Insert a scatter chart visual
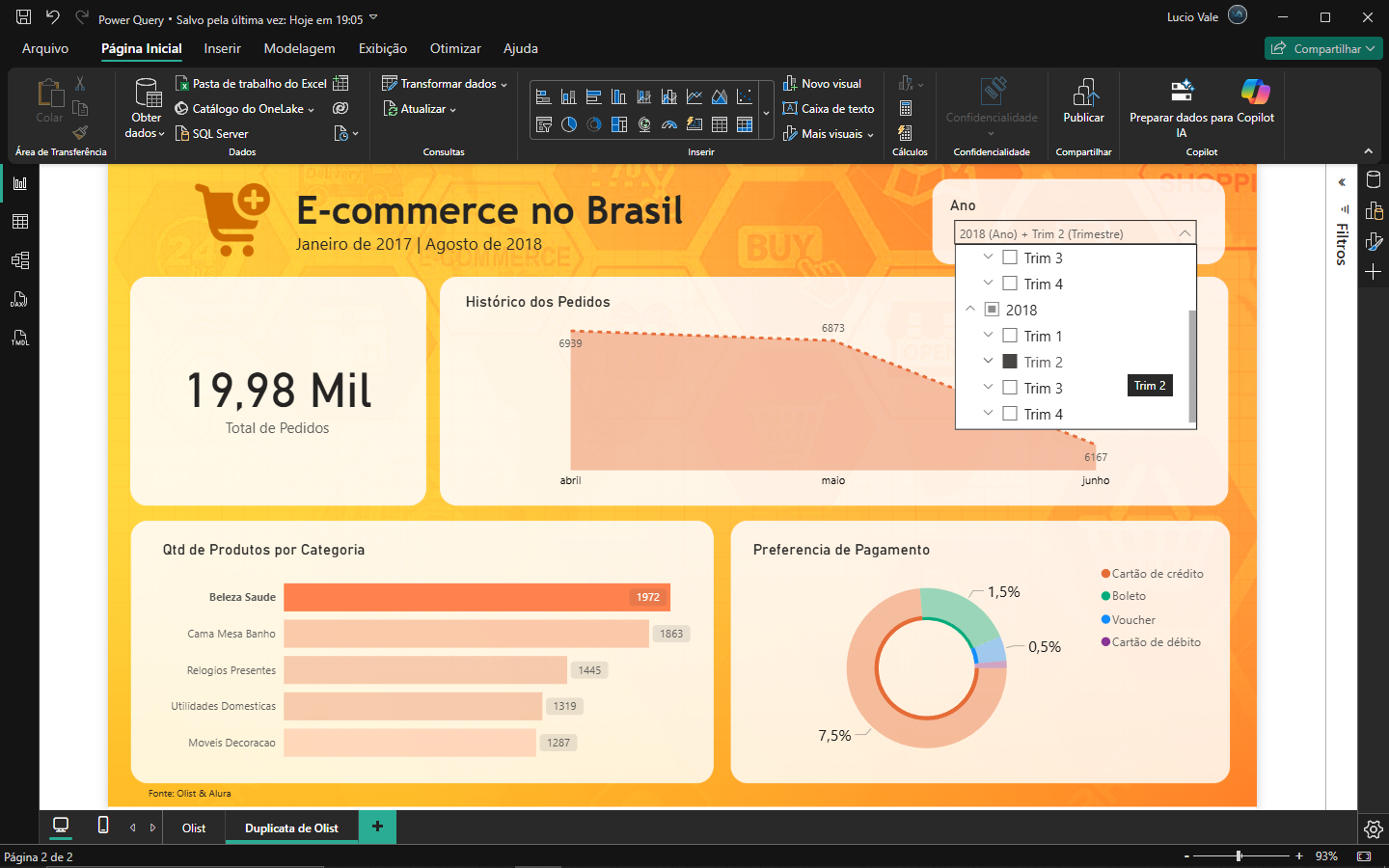 pyautogui.click(x=745, y=97)
